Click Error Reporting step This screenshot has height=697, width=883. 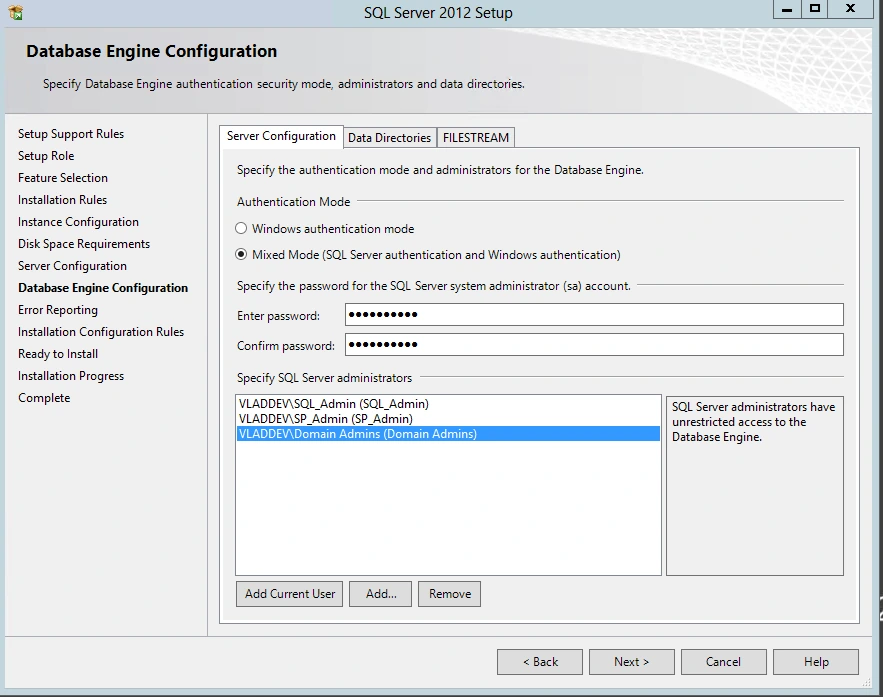[58, 310]
